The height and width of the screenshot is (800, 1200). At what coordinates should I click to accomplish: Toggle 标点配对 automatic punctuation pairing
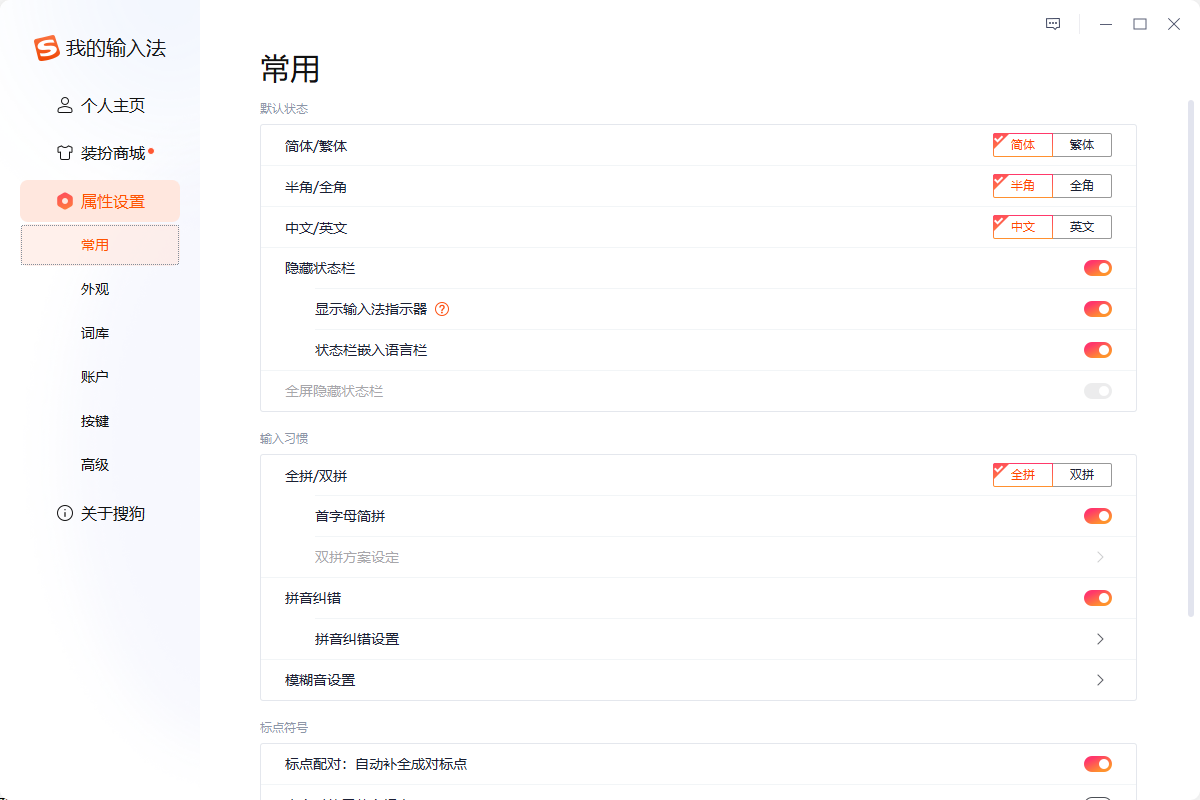1097,763
